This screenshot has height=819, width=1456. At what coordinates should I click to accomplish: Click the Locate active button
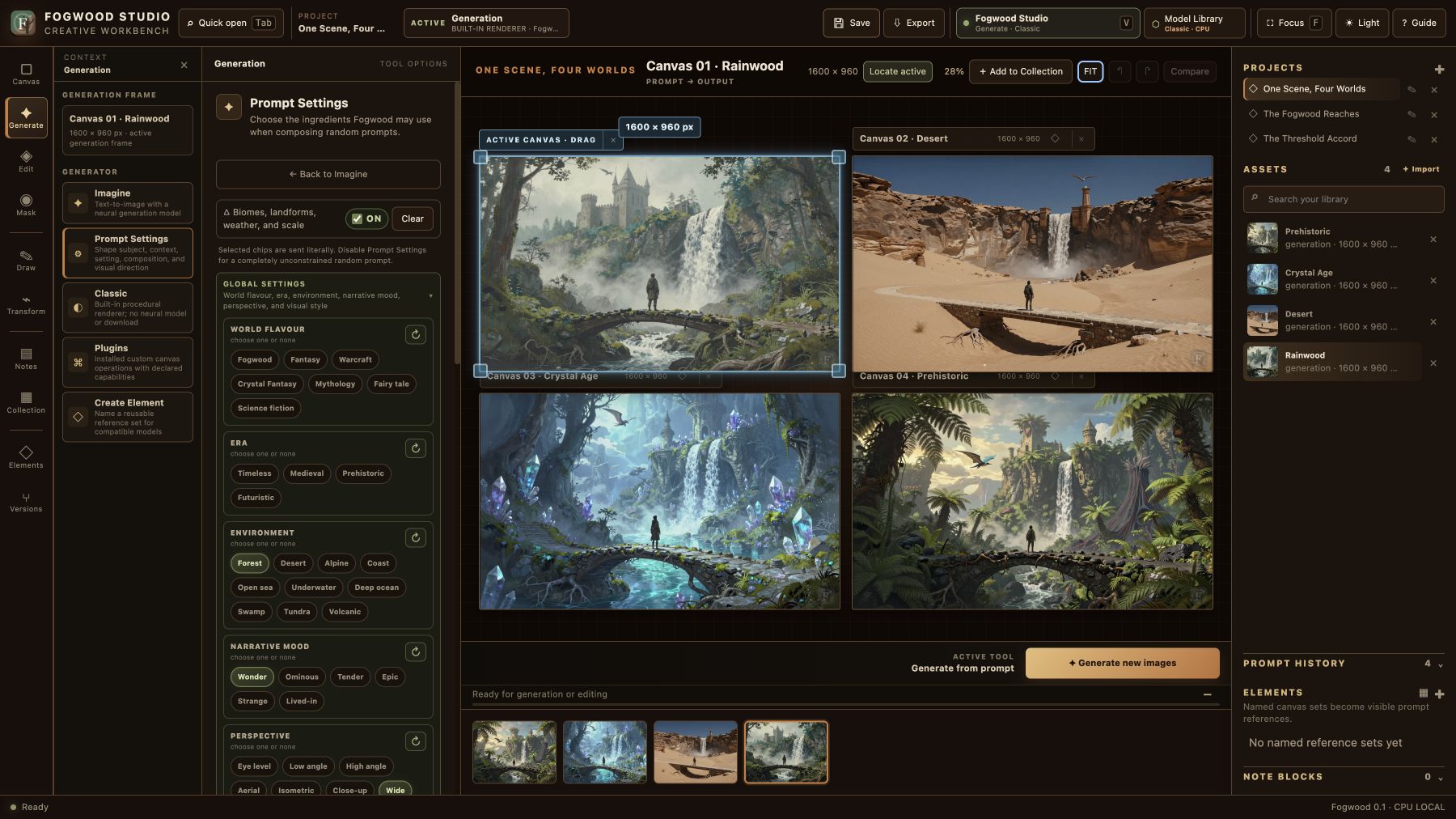click(897, 71)
